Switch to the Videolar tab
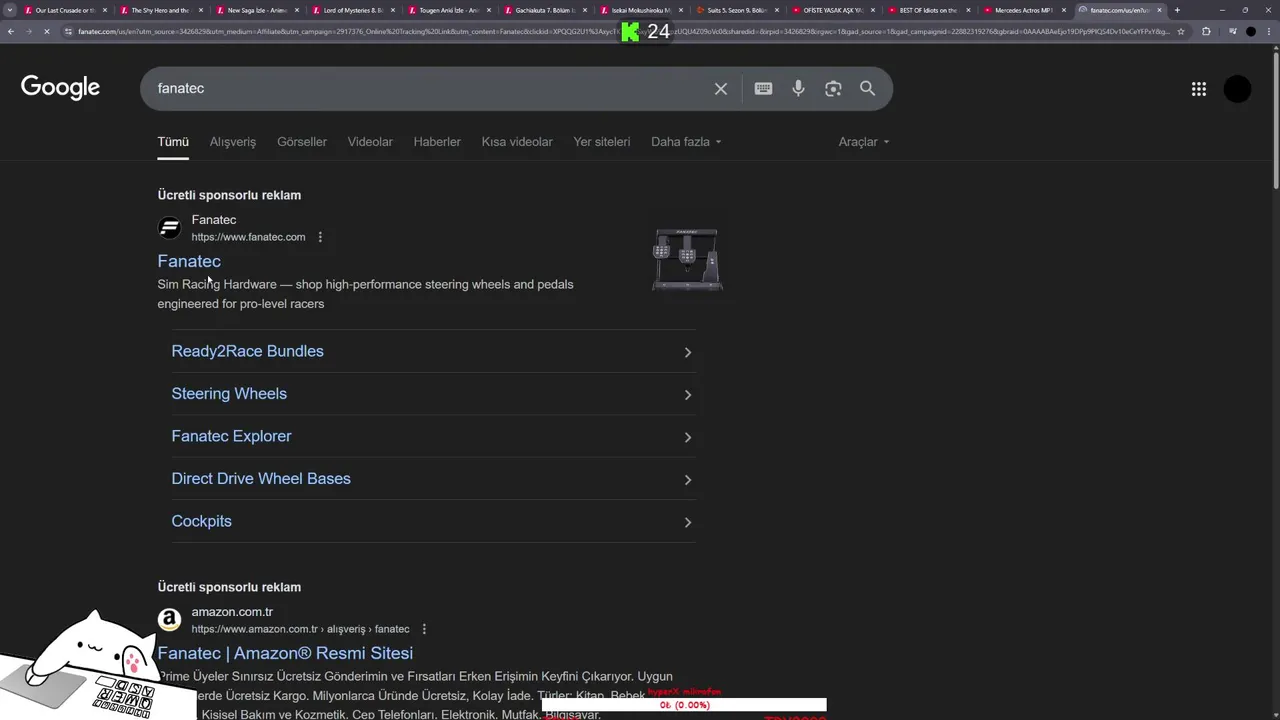The width and height of the screenshot is (1280, 720). tap(370, 142)
